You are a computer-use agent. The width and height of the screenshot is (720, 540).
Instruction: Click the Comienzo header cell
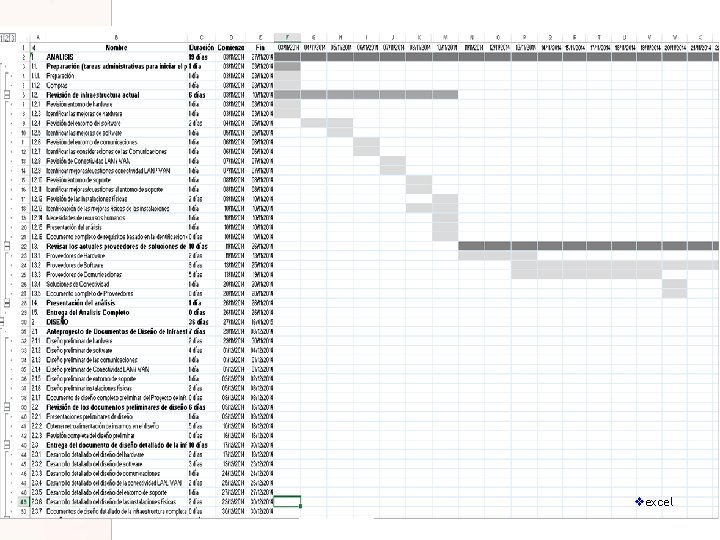pyautogui.click(x=231, y=47)
